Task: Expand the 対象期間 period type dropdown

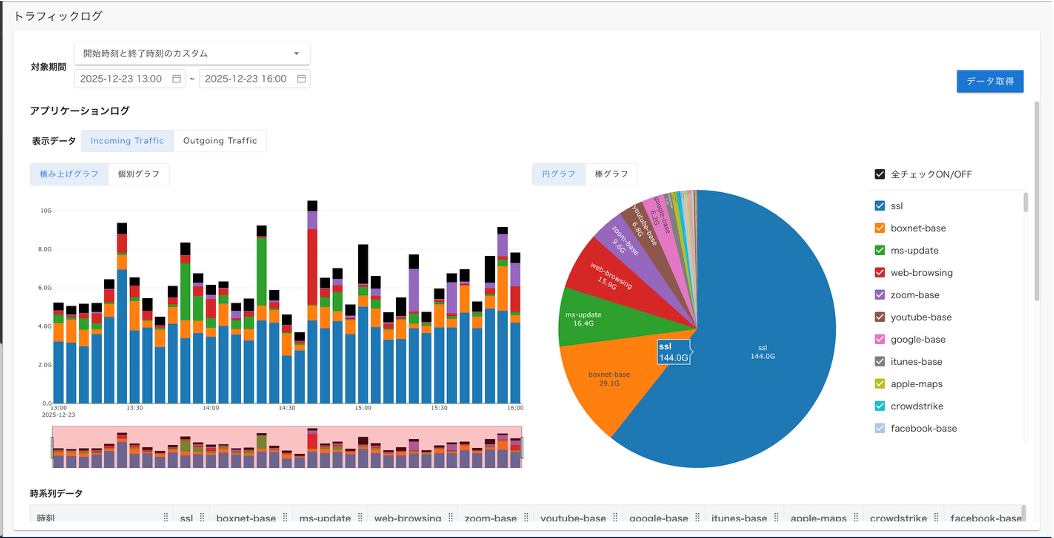Action: click(x=192, y=53)
